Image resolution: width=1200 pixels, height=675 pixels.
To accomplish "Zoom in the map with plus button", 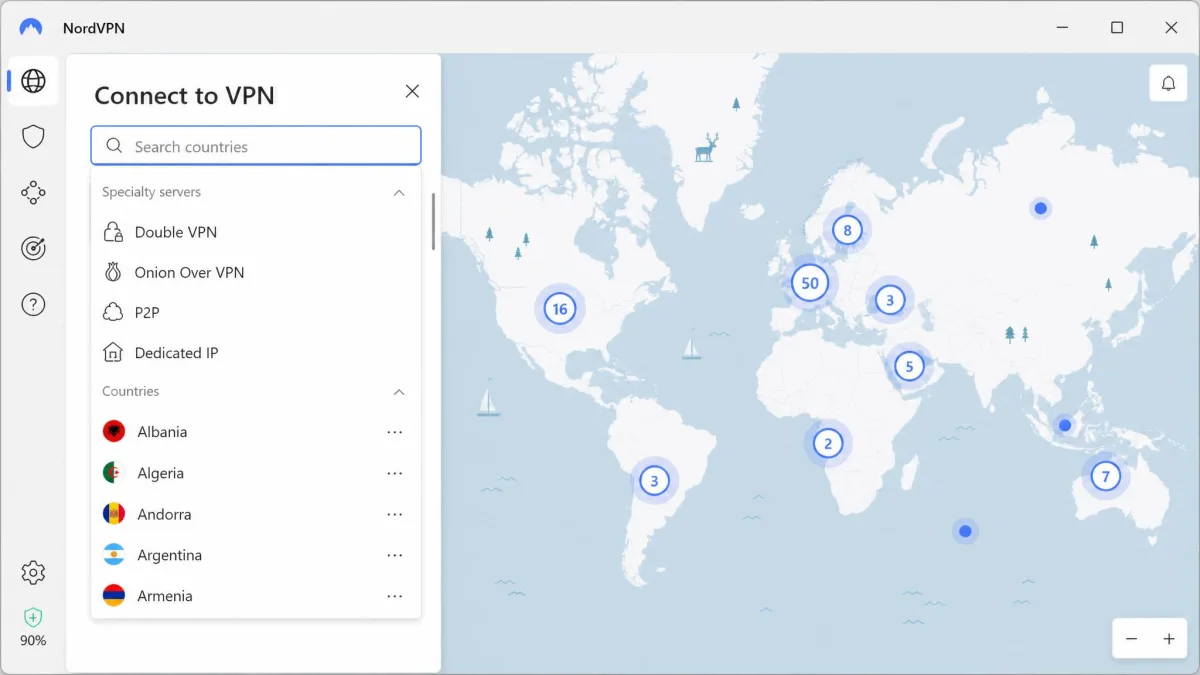I will coord(1168,638).
